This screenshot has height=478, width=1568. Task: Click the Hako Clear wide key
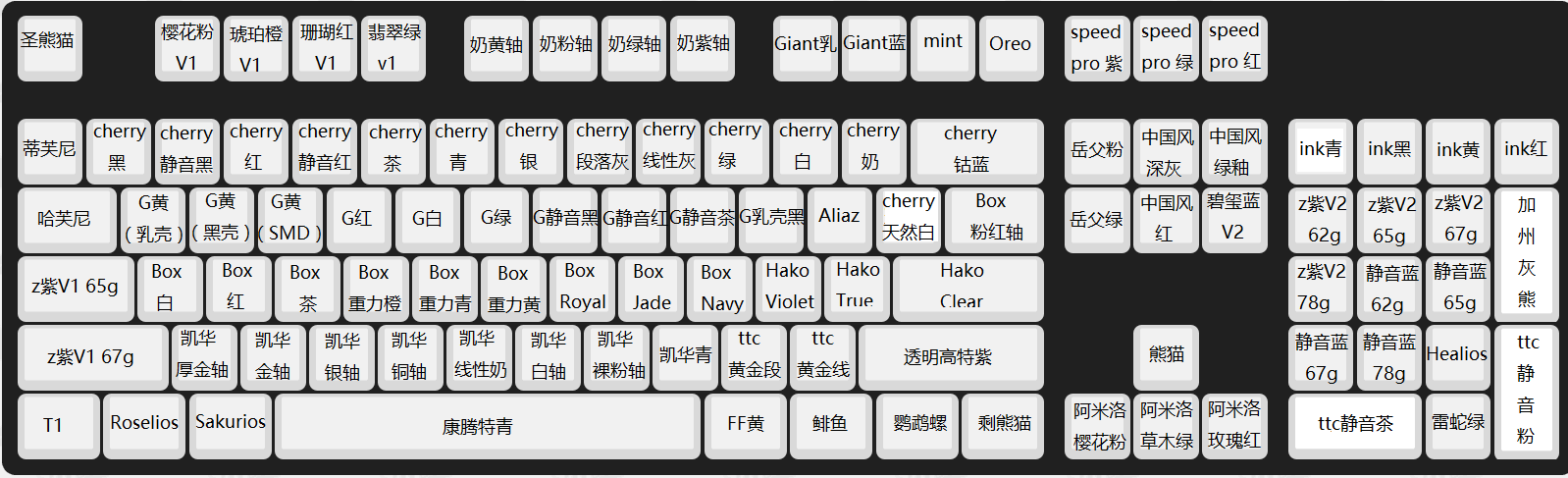click(x=967, y=288)
